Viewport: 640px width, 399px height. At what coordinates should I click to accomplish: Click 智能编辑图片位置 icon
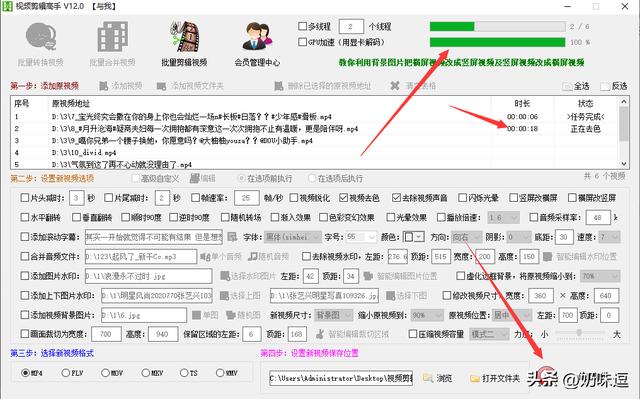(368, 276)
